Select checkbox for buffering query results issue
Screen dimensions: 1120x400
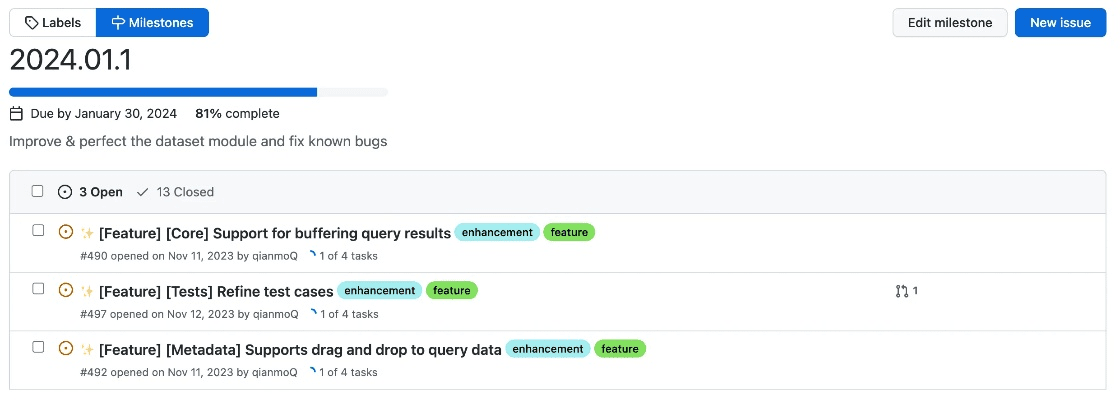(38, 230)
